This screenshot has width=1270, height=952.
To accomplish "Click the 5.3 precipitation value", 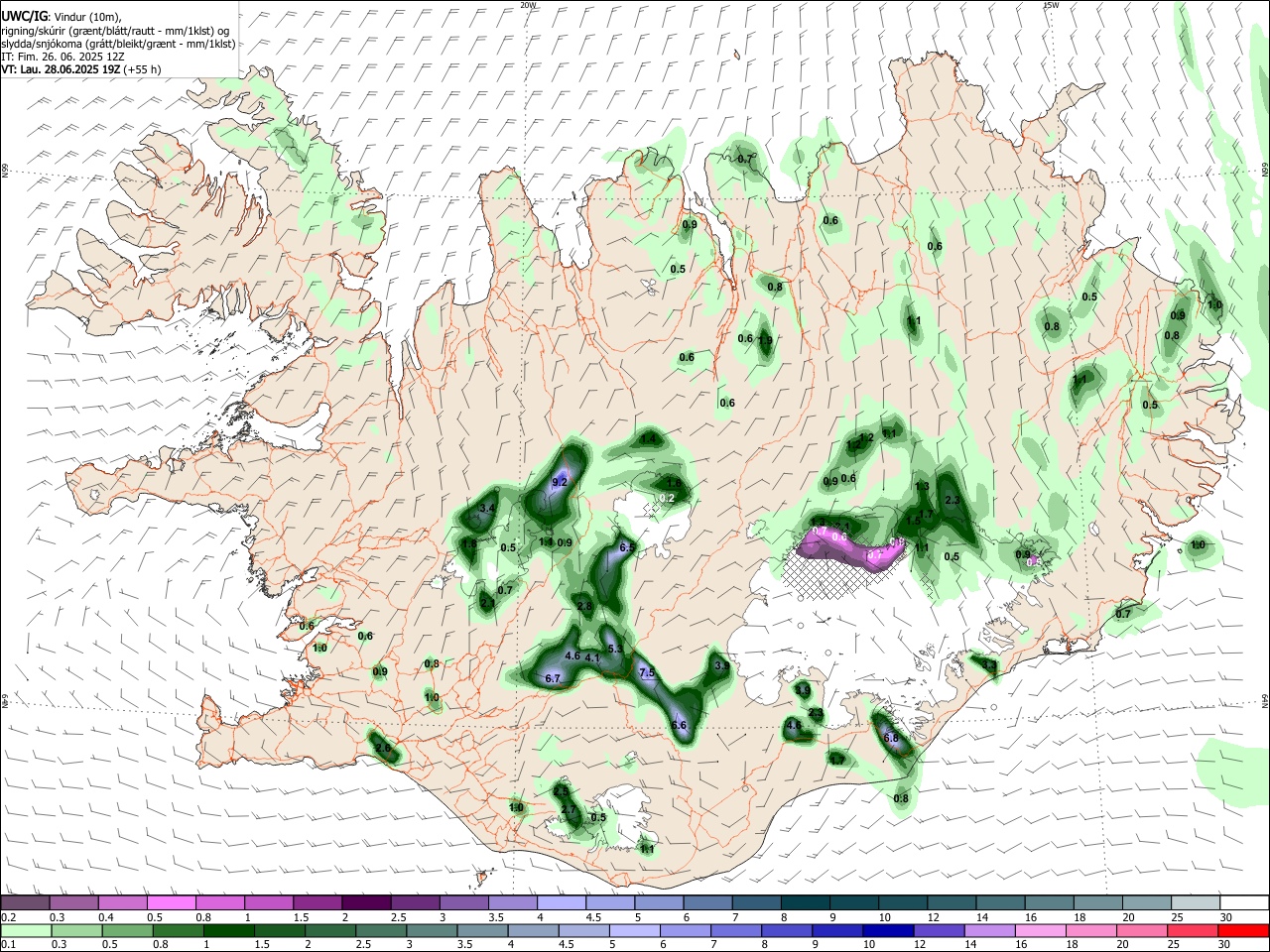I will click(x=614, y=649).
